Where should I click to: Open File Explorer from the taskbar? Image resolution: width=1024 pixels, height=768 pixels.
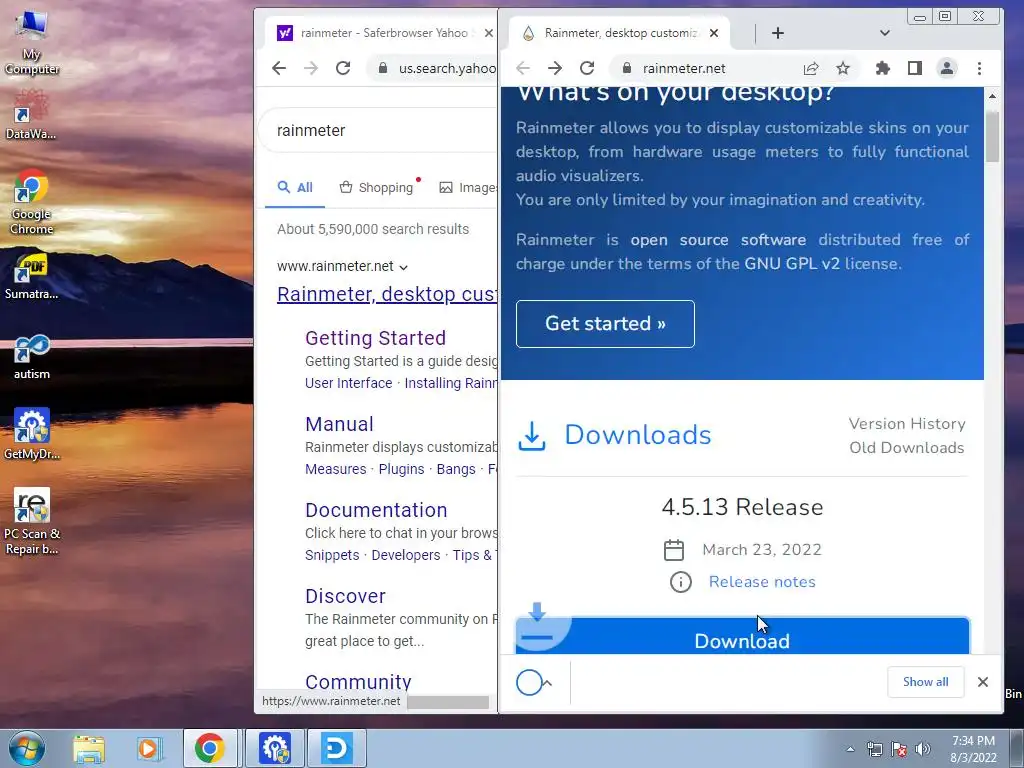click(89, 748)
